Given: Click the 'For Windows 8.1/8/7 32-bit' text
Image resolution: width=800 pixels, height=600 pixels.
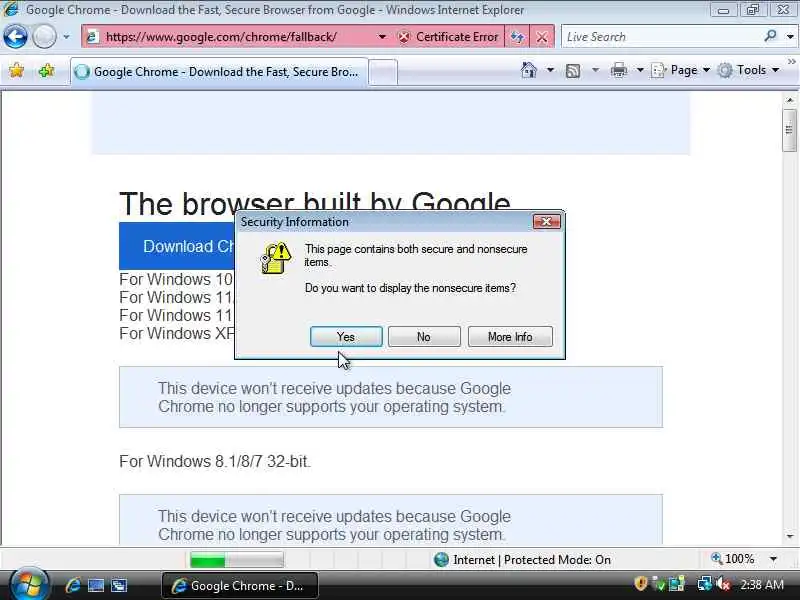Looking at the screenshot, I should click(215, 461).
